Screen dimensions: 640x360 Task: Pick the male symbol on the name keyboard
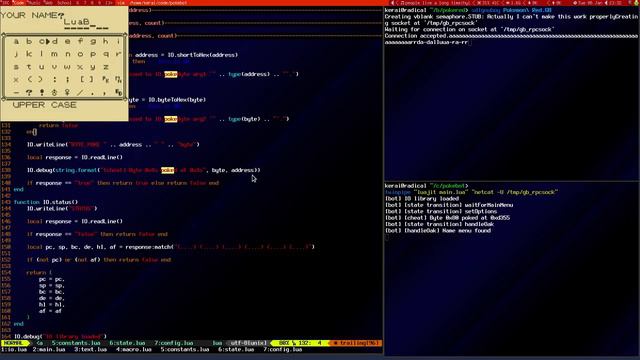pos(55,93)
